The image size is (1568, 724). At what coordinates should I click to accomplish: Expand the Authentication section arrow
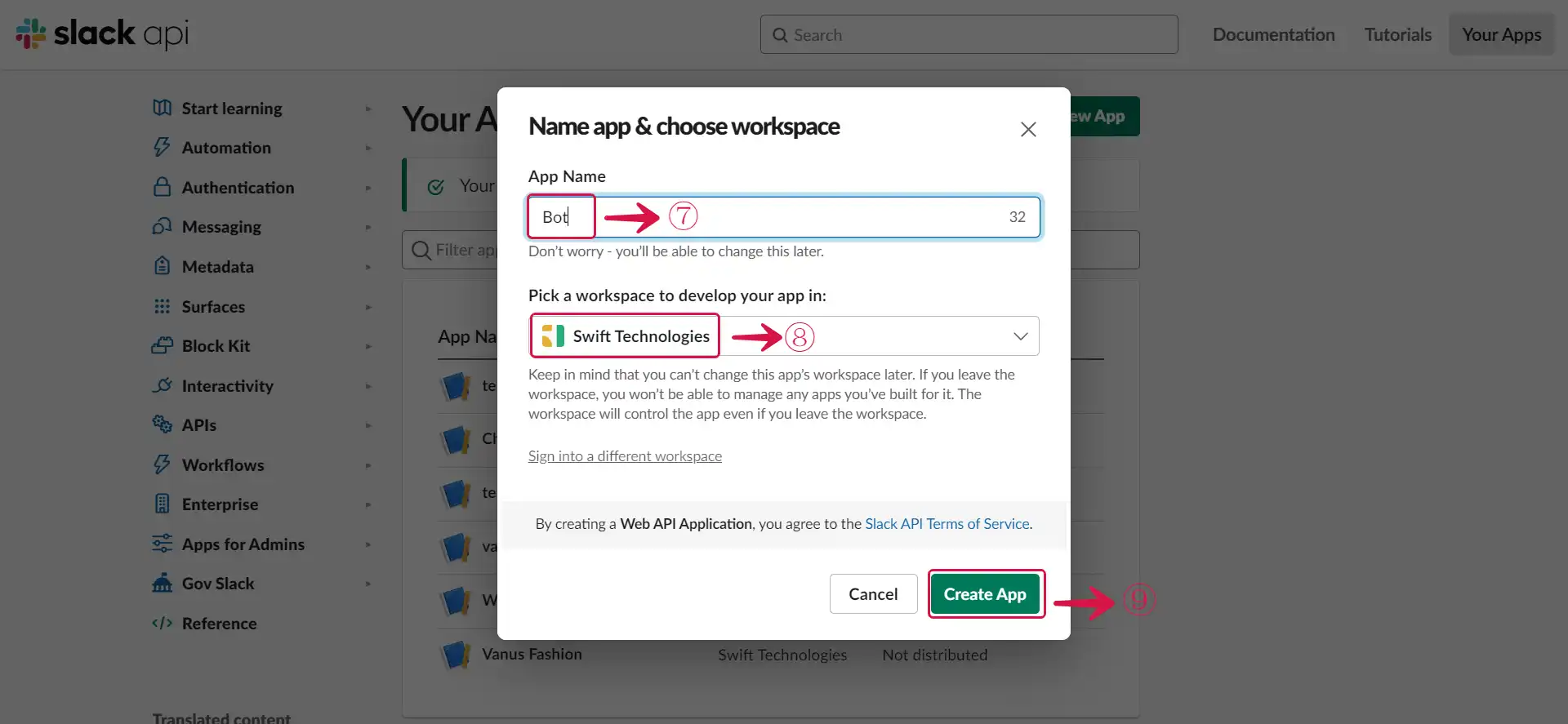point(368,188)
